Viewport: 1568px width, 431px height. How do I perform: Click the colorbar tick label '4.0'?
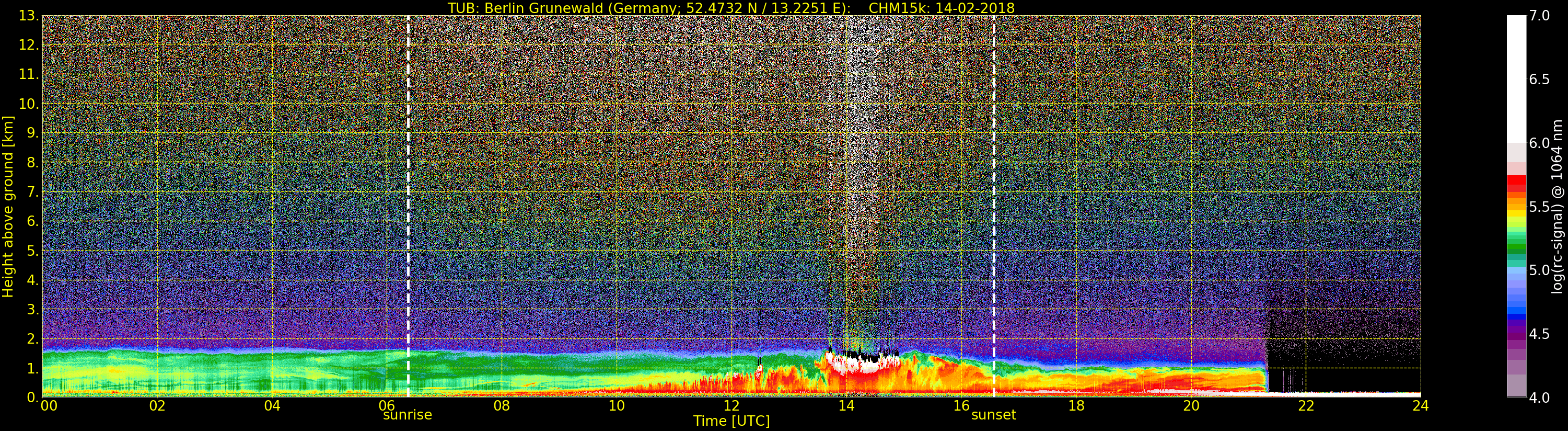1540,398
